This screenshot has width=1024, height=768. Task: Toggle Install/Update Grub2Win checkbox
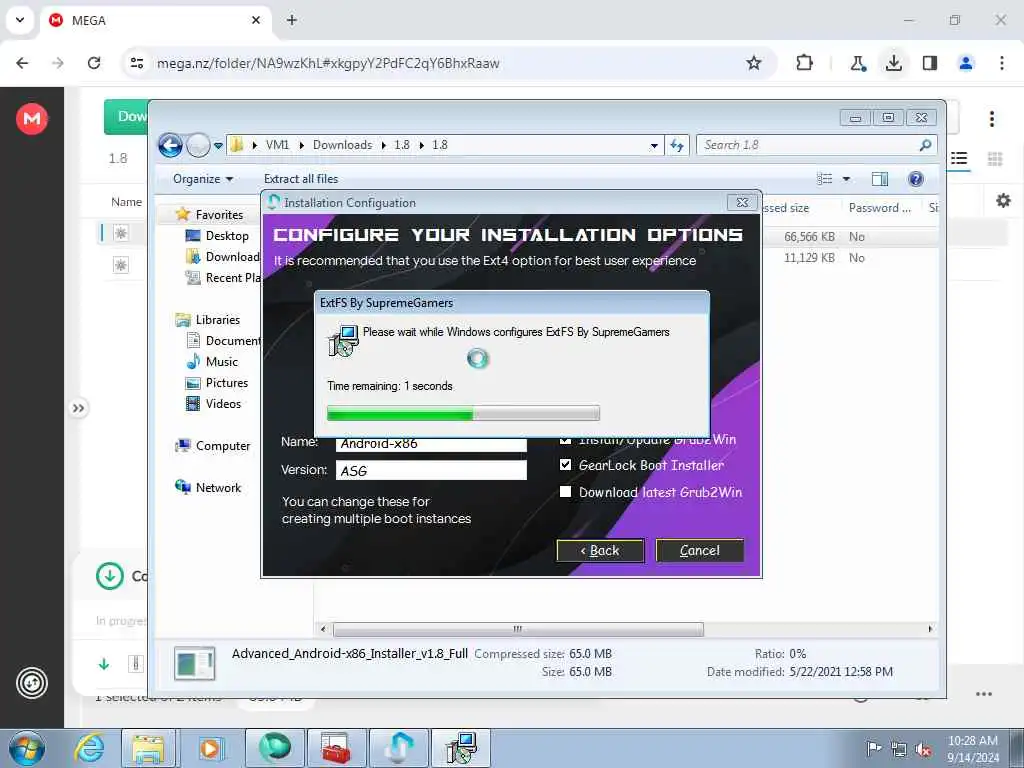pos(566,440)
